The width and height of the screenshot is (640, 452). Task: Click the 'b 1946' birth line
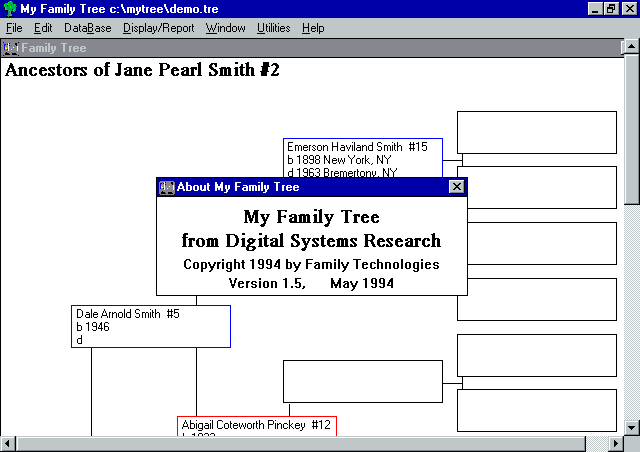(93, 327)
